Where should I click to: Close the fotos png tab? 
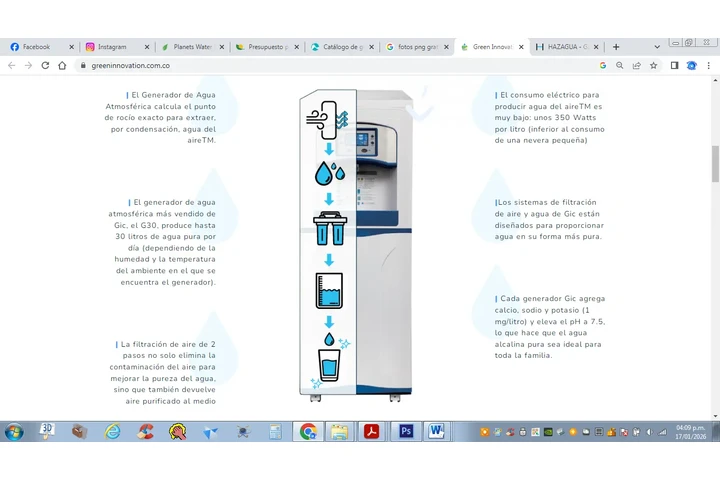coord(446,47)
